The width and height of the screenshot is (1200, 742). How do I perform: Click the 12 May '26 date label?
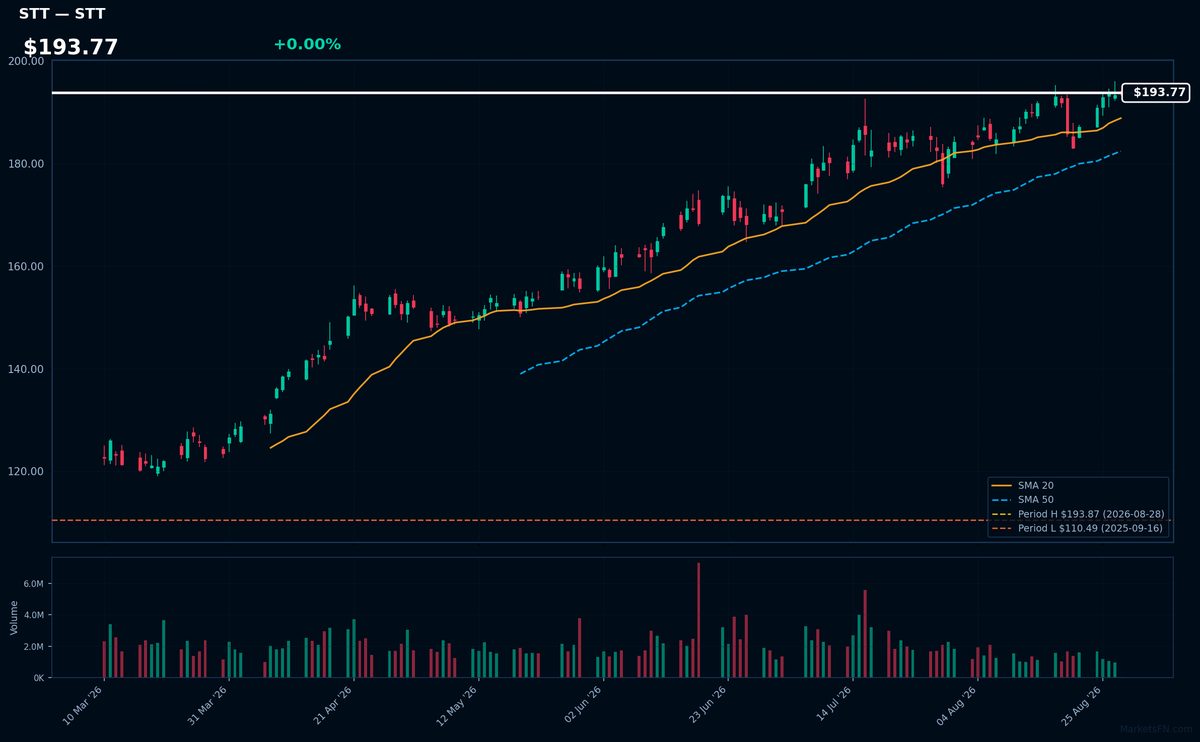click(x=458, y=706)
